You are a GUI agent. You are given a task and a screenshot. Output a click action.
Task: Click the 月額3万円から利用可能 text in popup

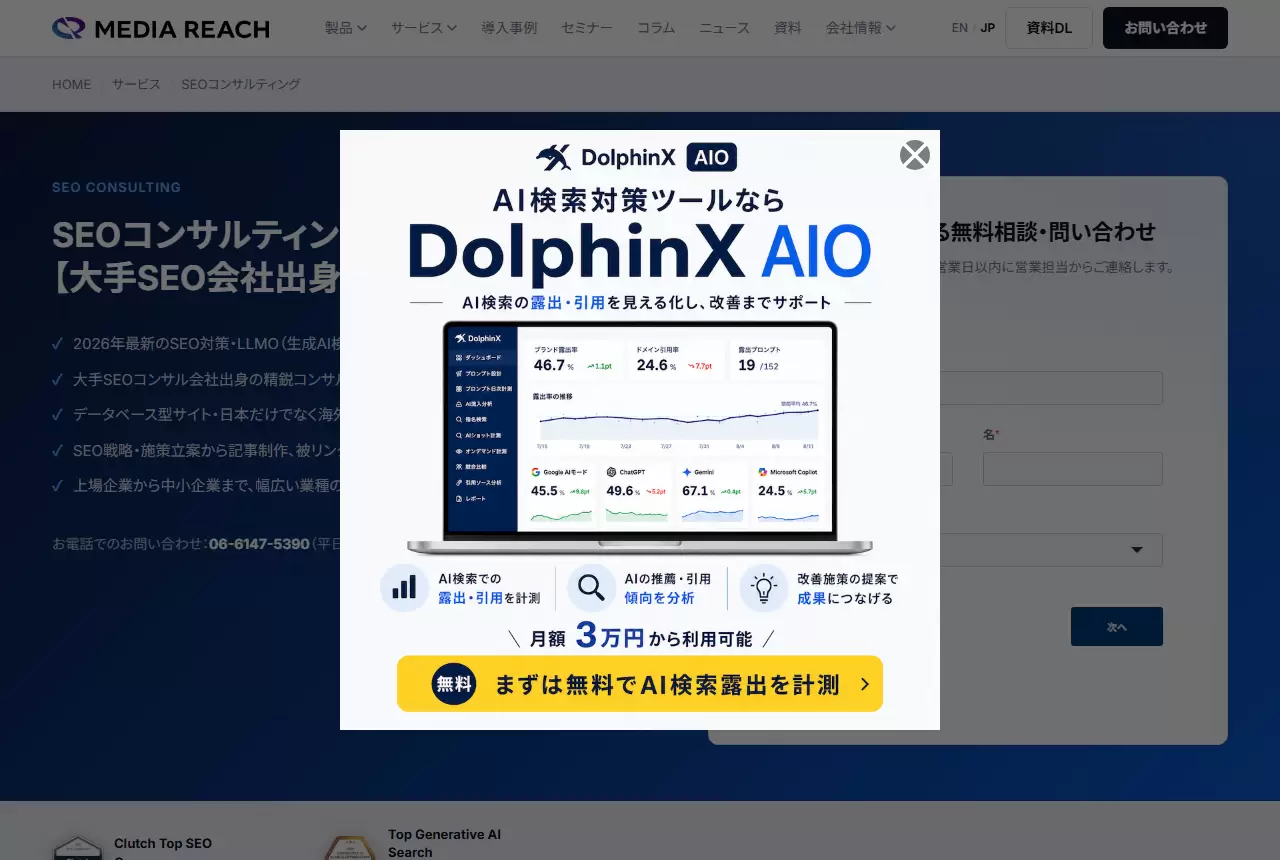pyautogui.click(x=640, y=635)
